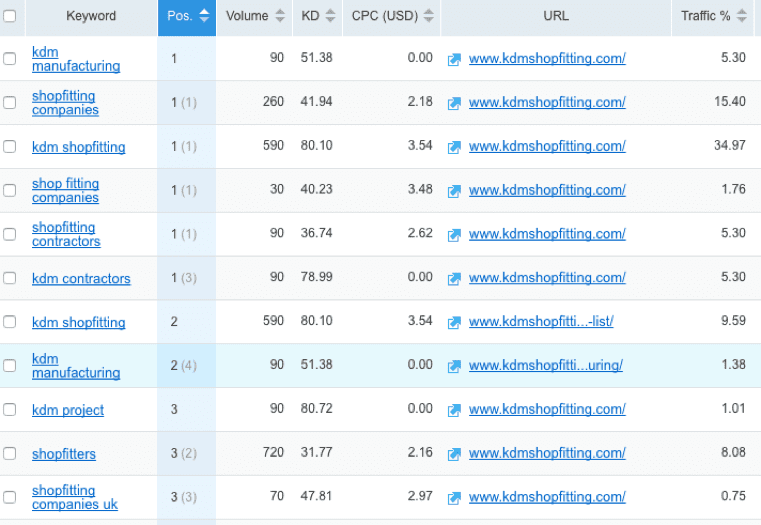Select CPC value 2.97
The height and width of the screenshot is (525, 761).
tap(420, 496)
